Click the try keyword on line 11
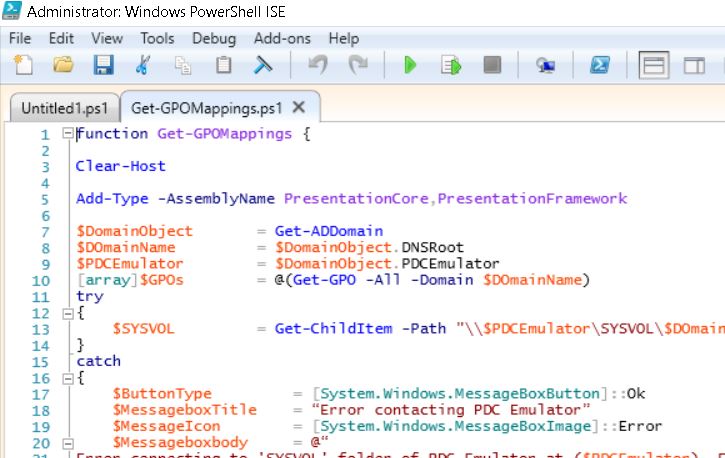Viewport: 725px width, 458px height. tap(89, 297)
